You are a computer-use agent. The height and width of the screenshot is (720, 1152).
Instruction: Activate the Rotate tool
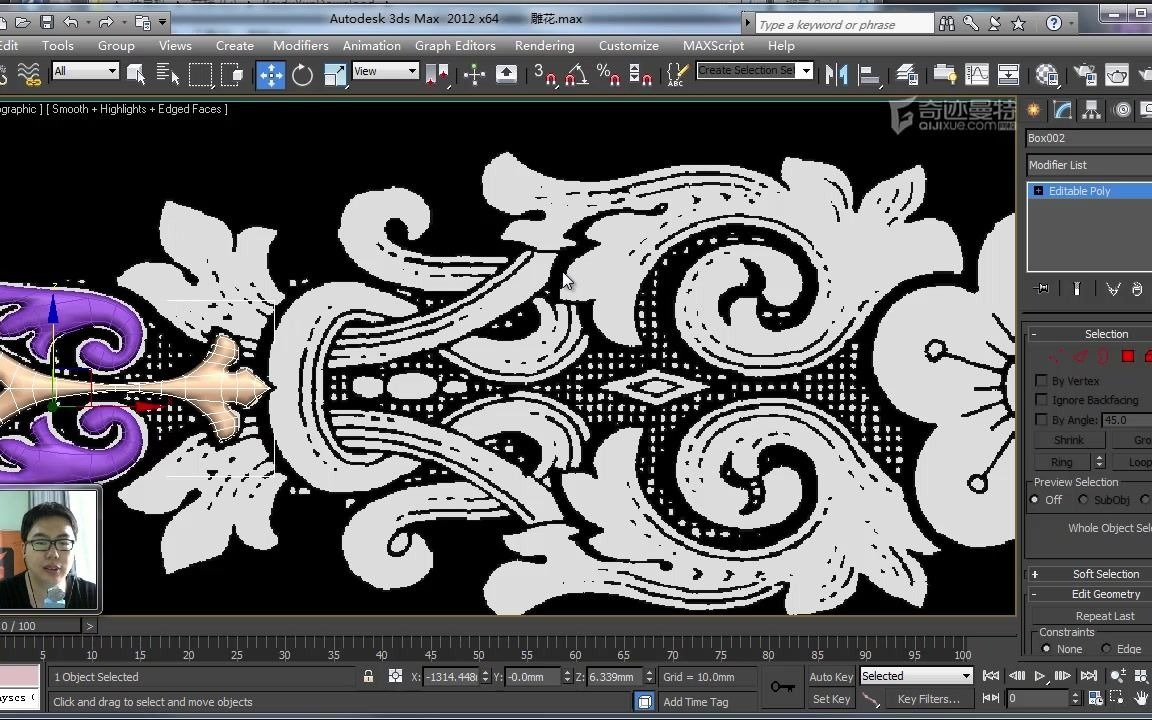[302, 74]
